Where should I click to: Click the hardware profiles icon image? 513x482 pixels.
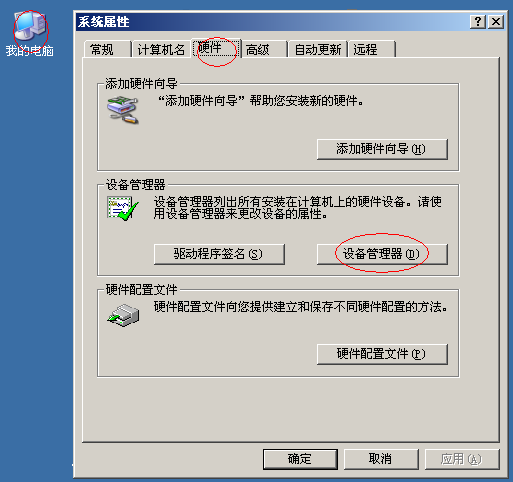[123, 315]
